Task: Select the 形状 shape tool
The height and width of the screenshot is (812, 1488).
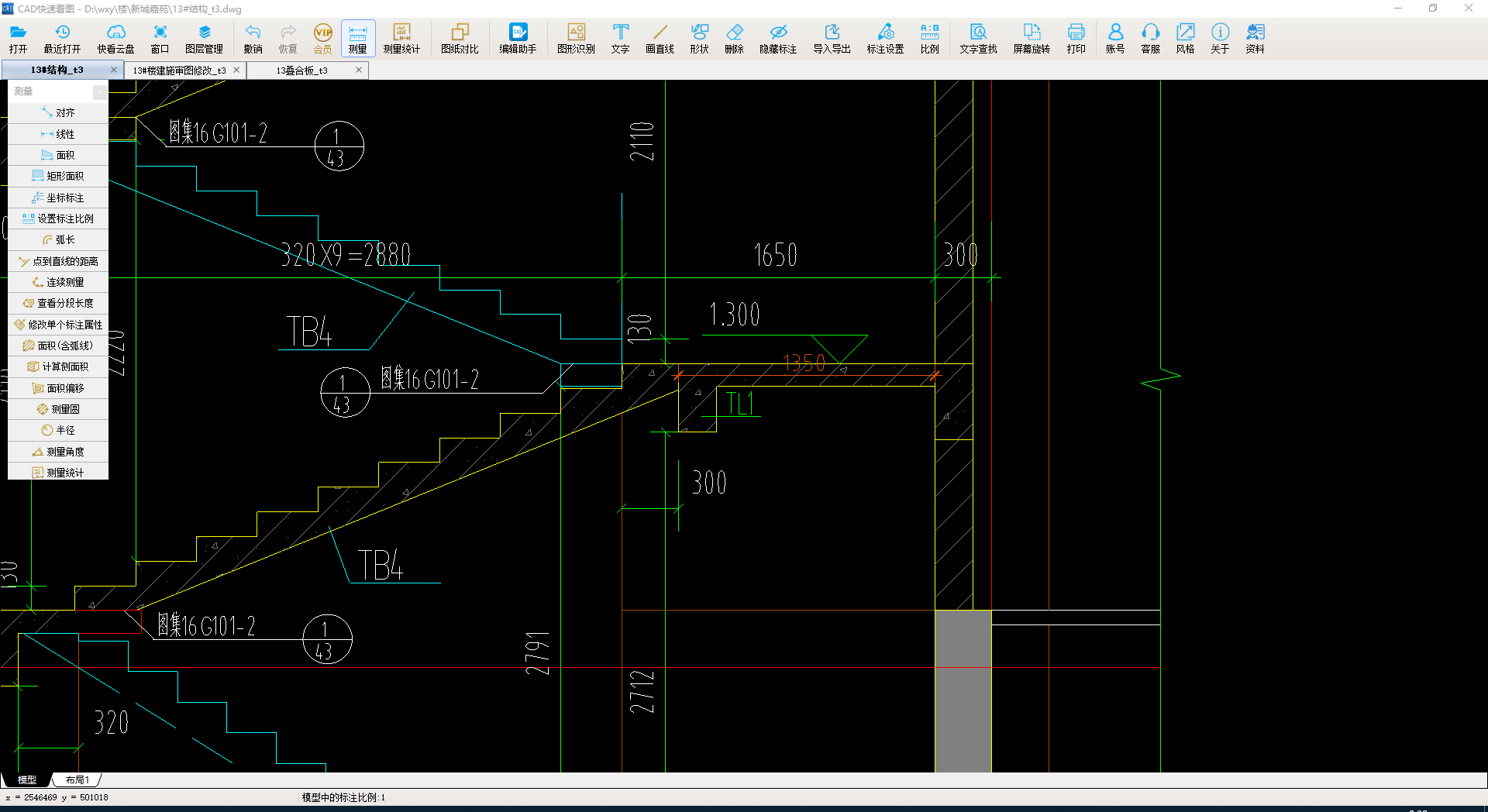Action: 699,38
